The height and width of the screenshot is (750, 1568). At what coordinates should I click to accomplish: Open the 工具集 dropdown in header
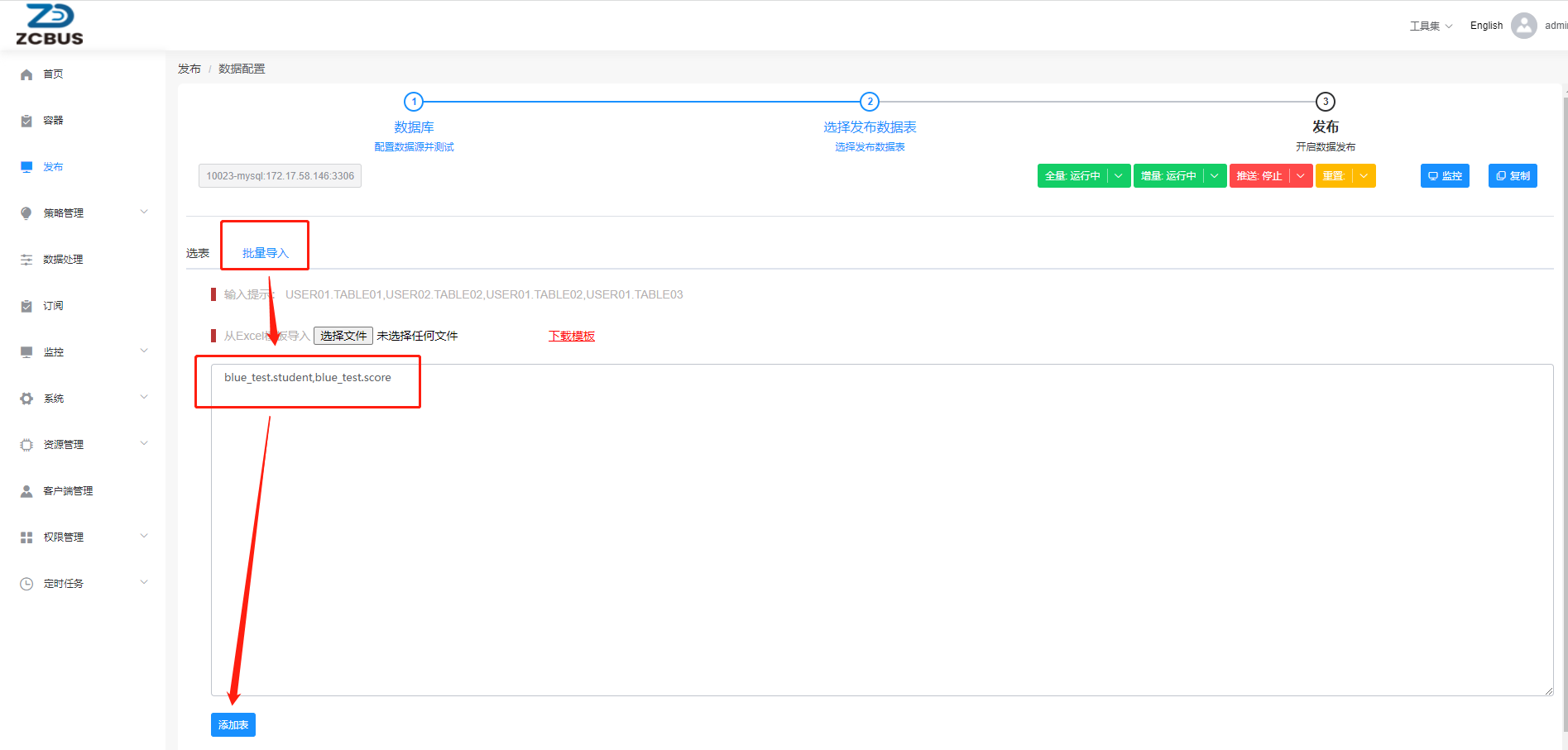tap(1431, 26)
